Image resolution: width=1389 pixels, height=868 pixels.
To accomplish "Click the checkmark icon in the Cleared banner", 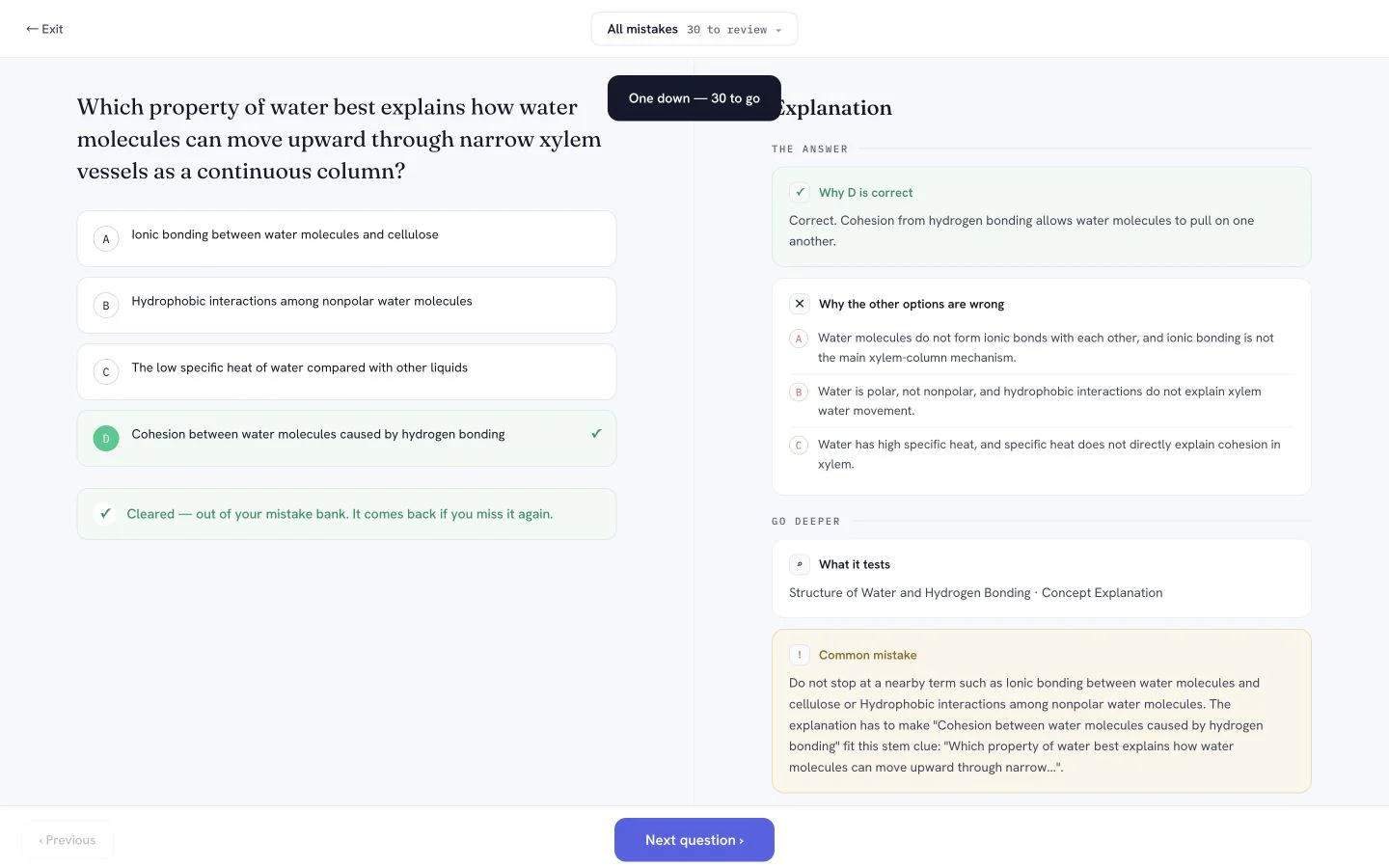I will (105, 514).
